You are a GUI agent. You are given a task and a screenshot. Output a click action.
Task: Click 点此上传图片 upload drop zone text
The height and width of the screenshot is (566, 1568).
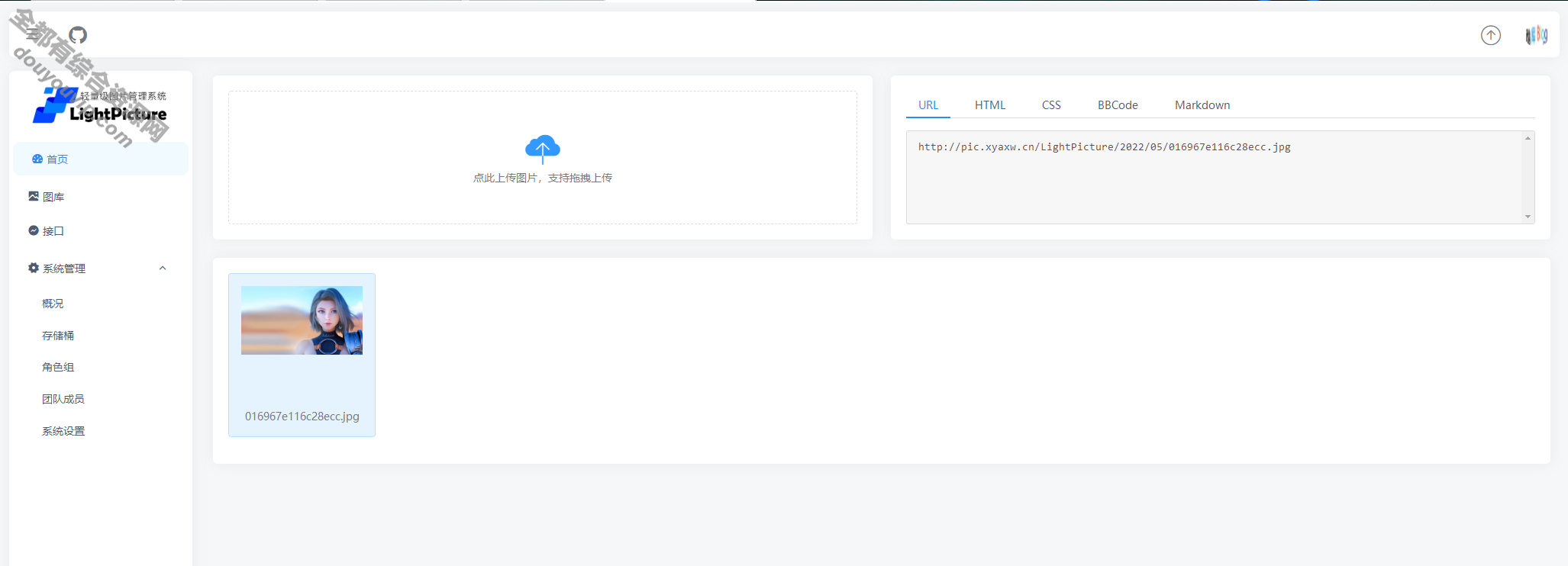(x=543, y=178)
